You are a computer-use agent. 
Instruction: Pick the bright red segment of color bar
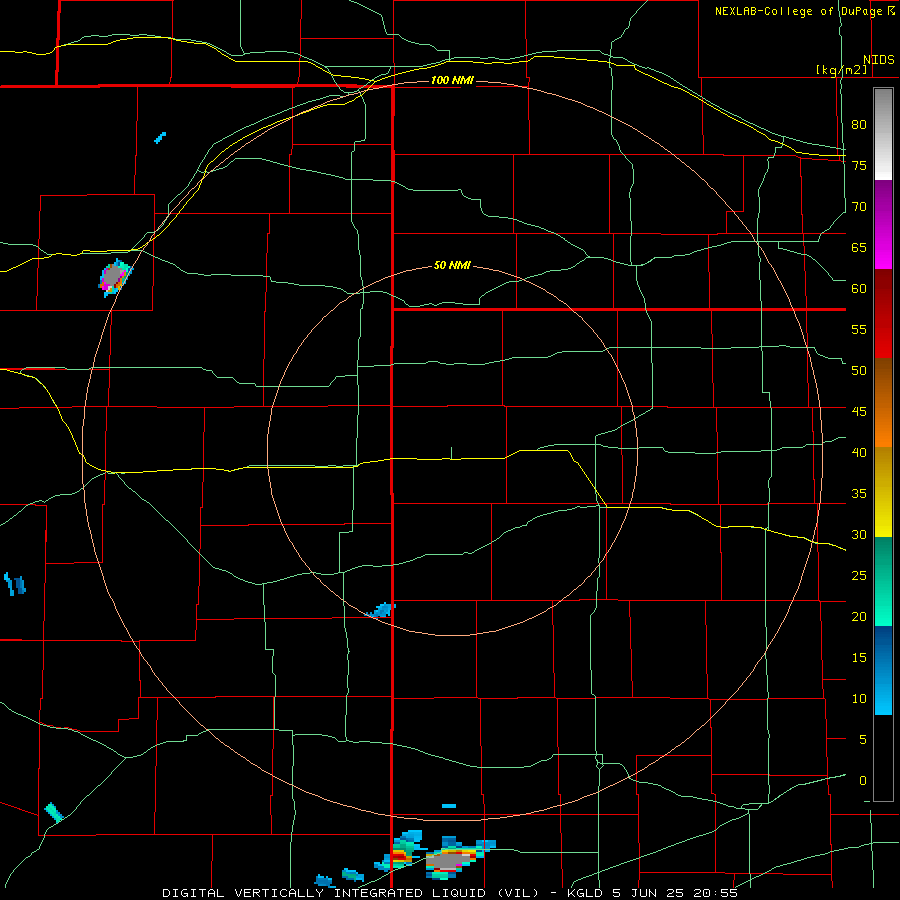click(x=883, y=343)
